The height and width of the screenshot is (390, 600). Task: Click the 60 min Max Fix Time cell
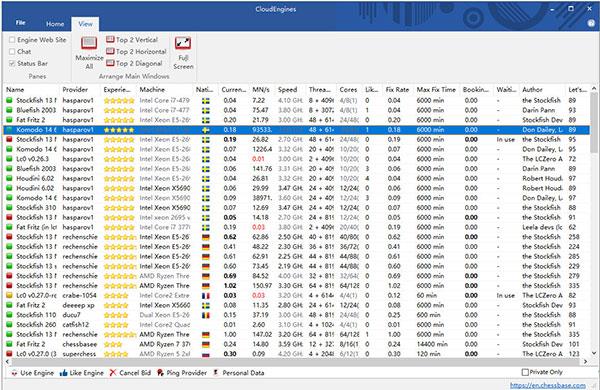pos(427,295)
